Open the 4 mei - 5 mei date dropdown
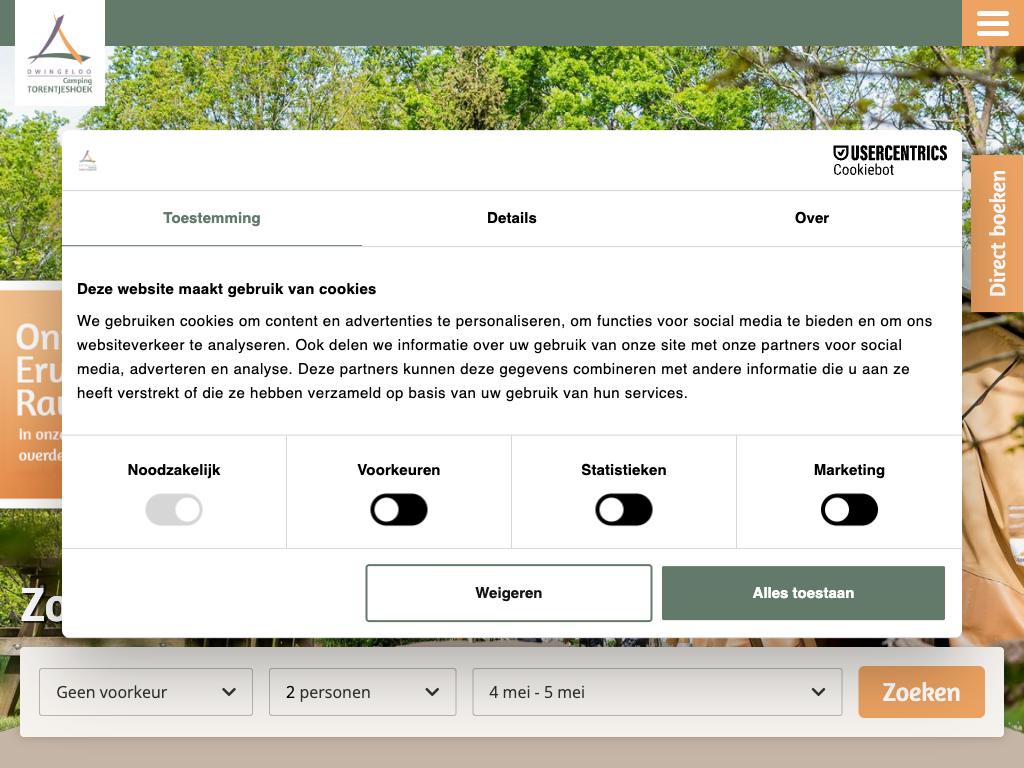Screen dimensions: 1024x768 point(657,692)
